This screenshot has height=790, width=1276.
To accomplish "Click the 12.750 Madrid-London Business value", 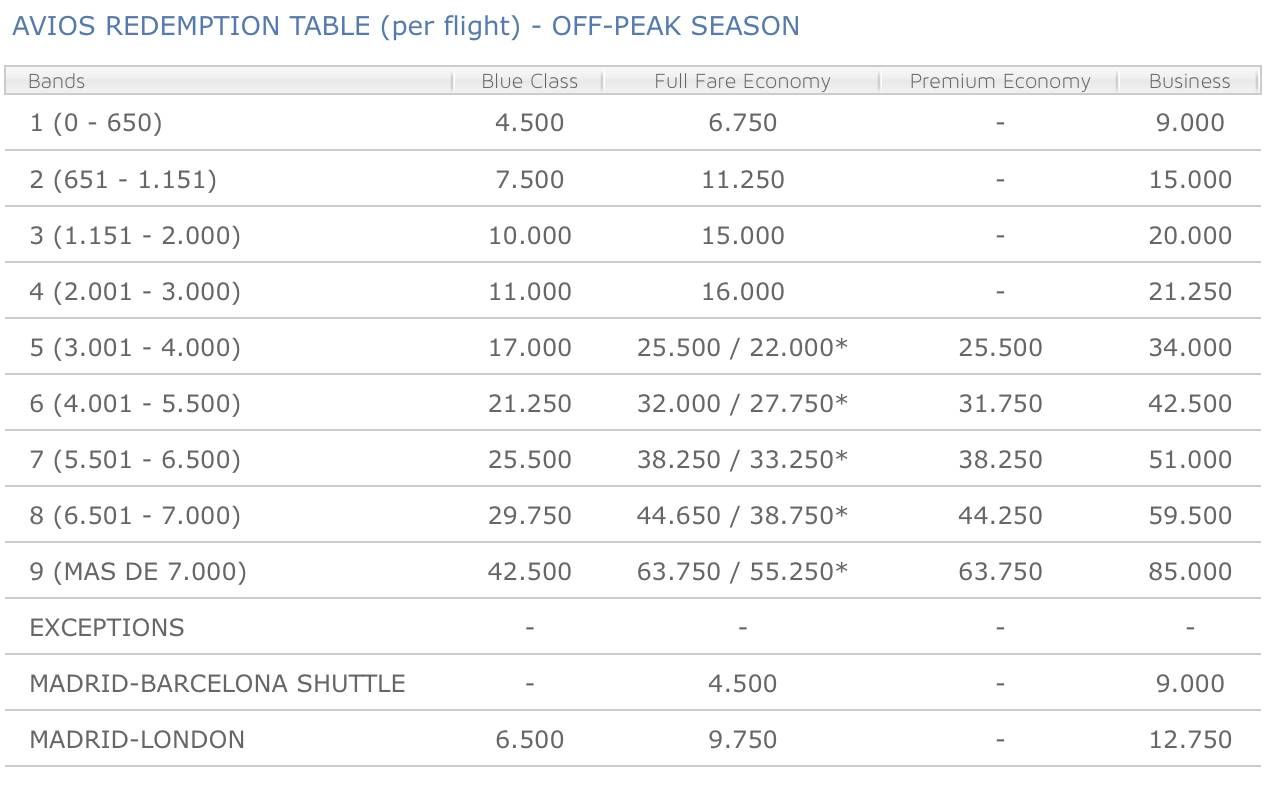I will click(x=1190, y=739).
